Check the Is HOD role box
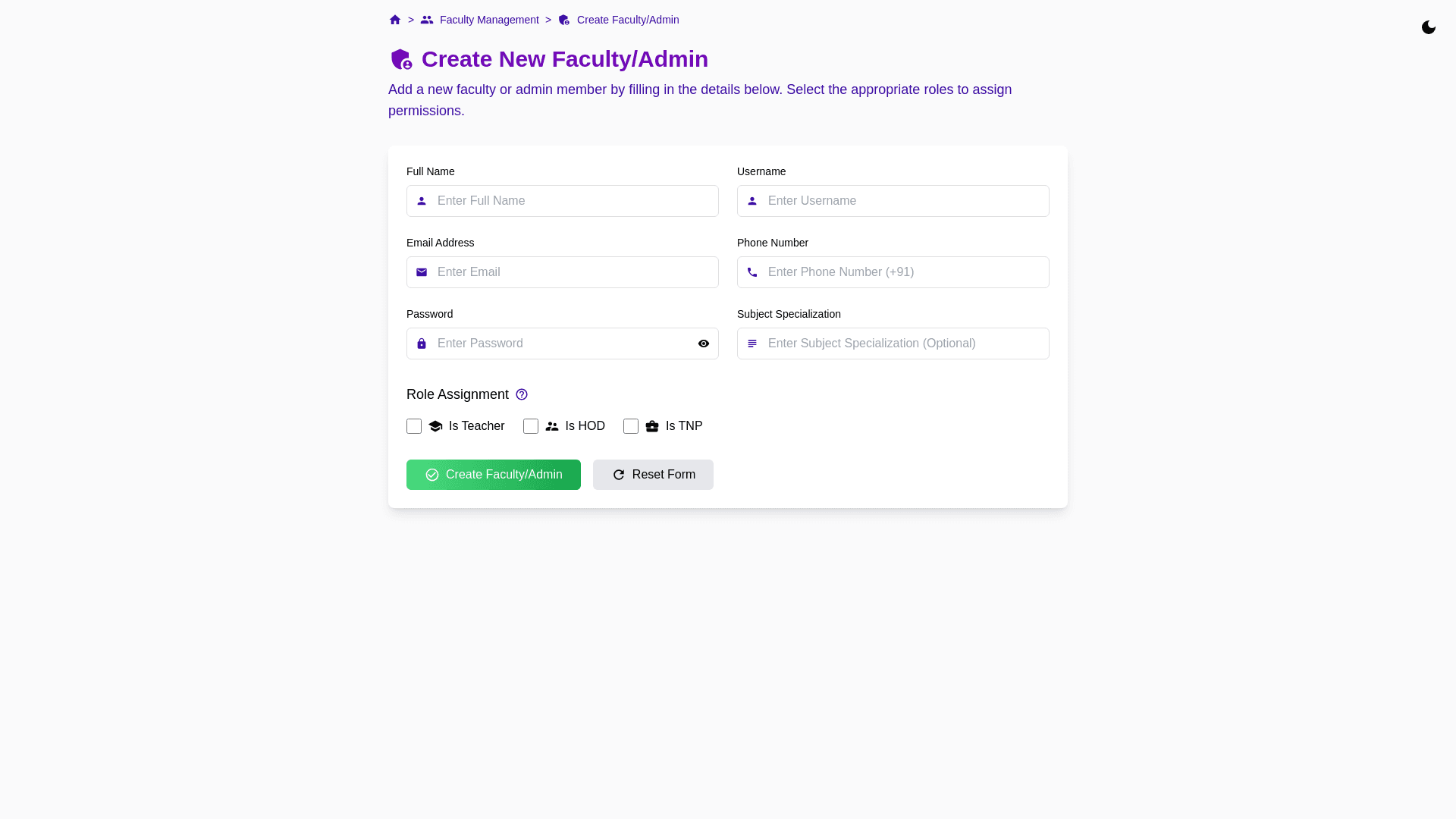The width and height of the screenshot is (1456, 819). [x=531, y=427]
